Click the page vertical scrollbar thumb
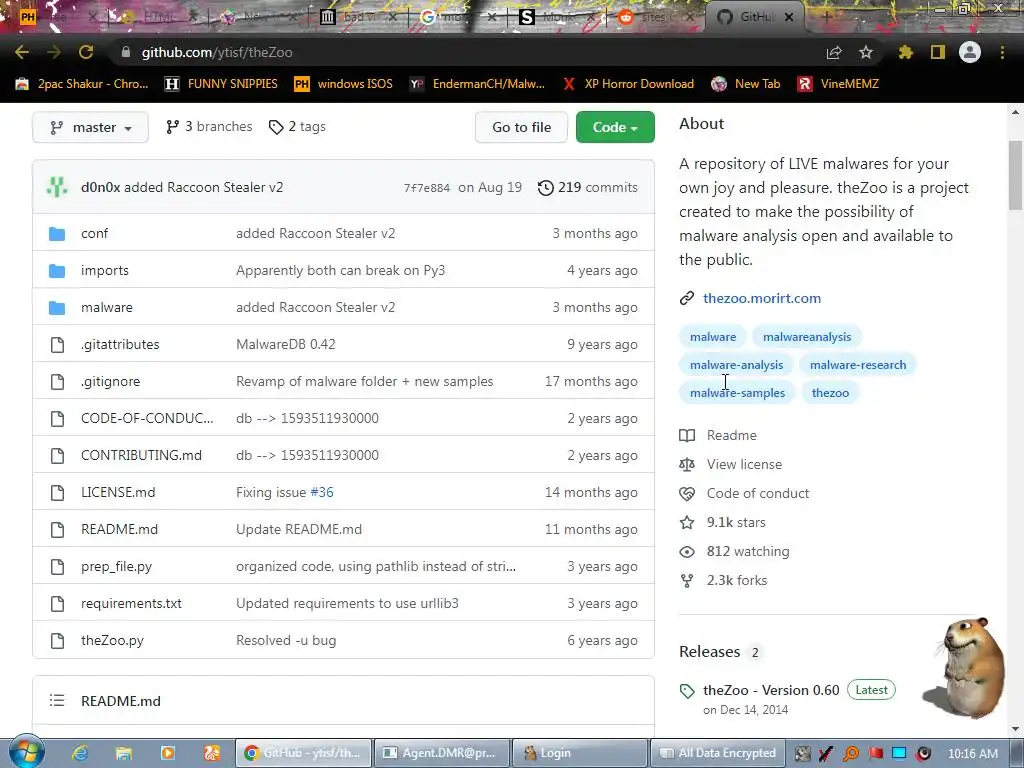The width and height of the screenshot is (1024, 768). [x=1015, y=175]
